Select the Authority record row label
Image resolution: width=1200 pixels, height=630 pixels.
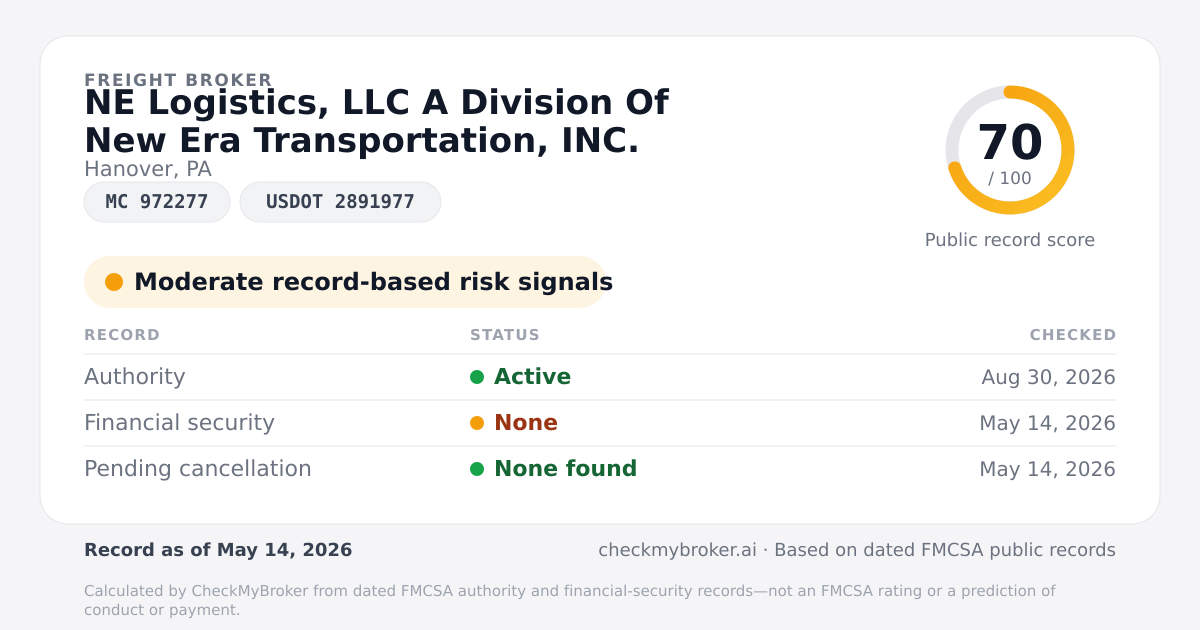point(135,377)
